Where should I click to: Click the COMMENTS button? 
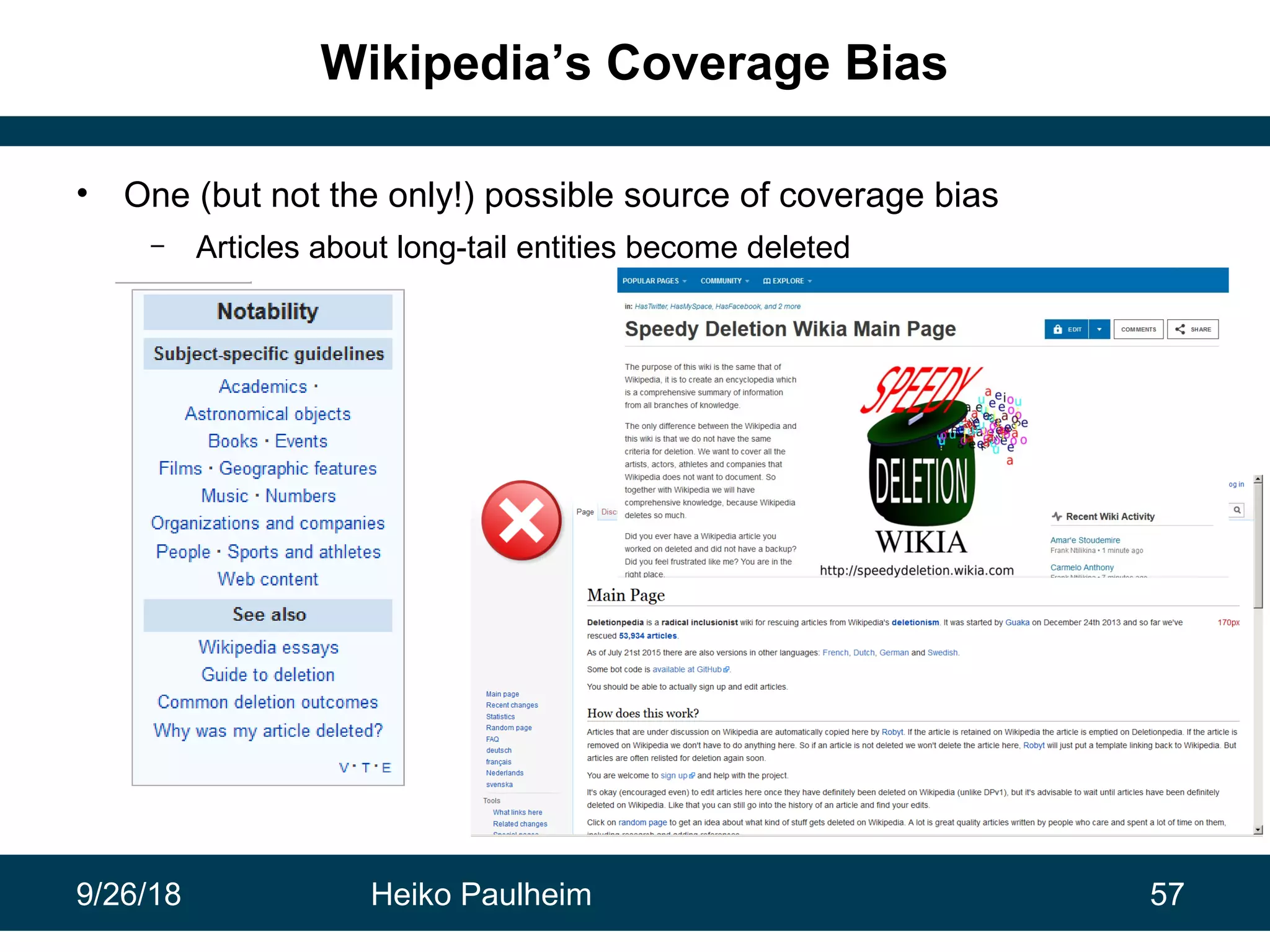tap(1139, 329)
